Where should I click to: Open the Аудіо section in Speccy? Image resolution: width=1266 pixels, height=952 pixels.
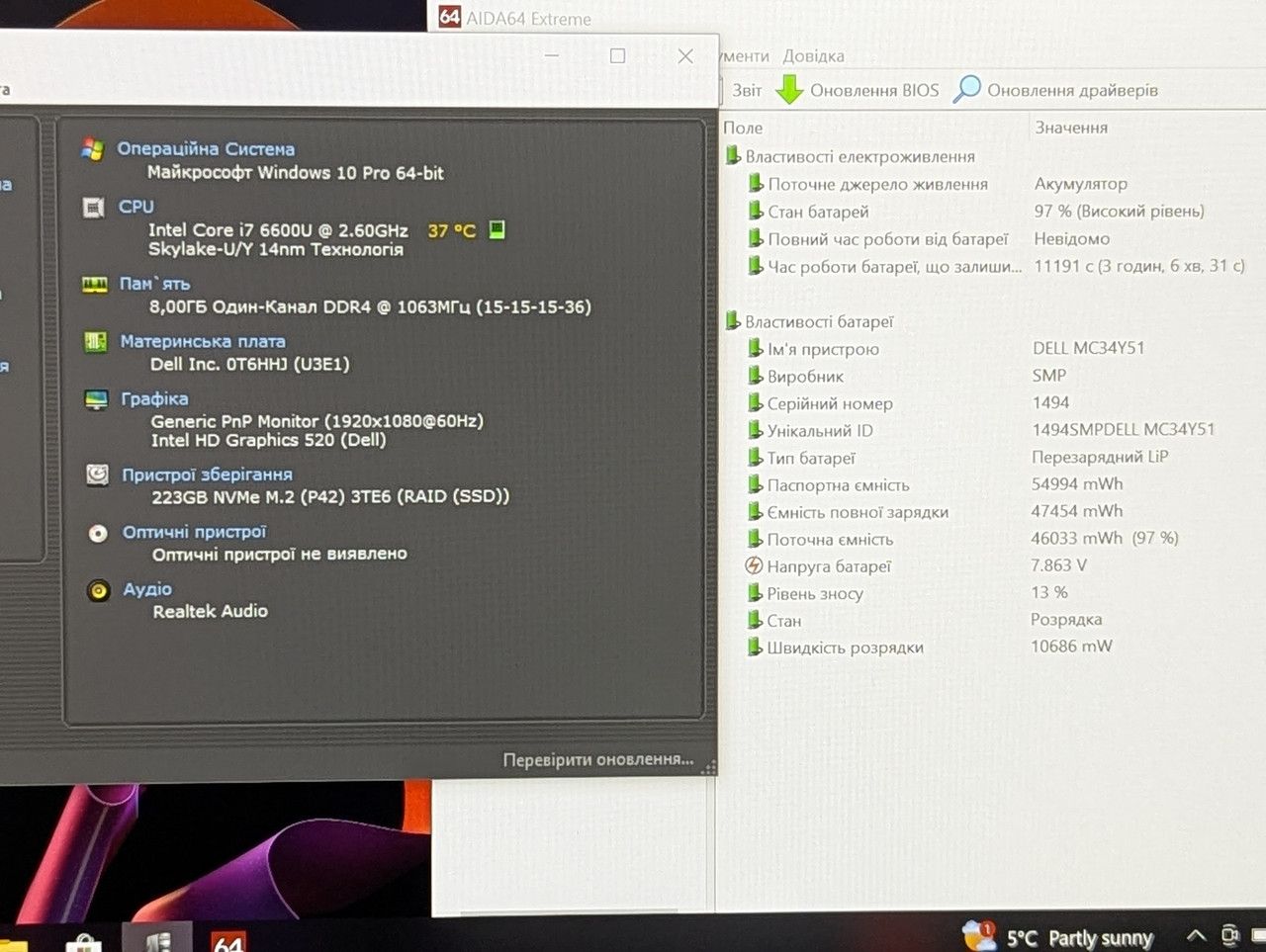(147, 589)
